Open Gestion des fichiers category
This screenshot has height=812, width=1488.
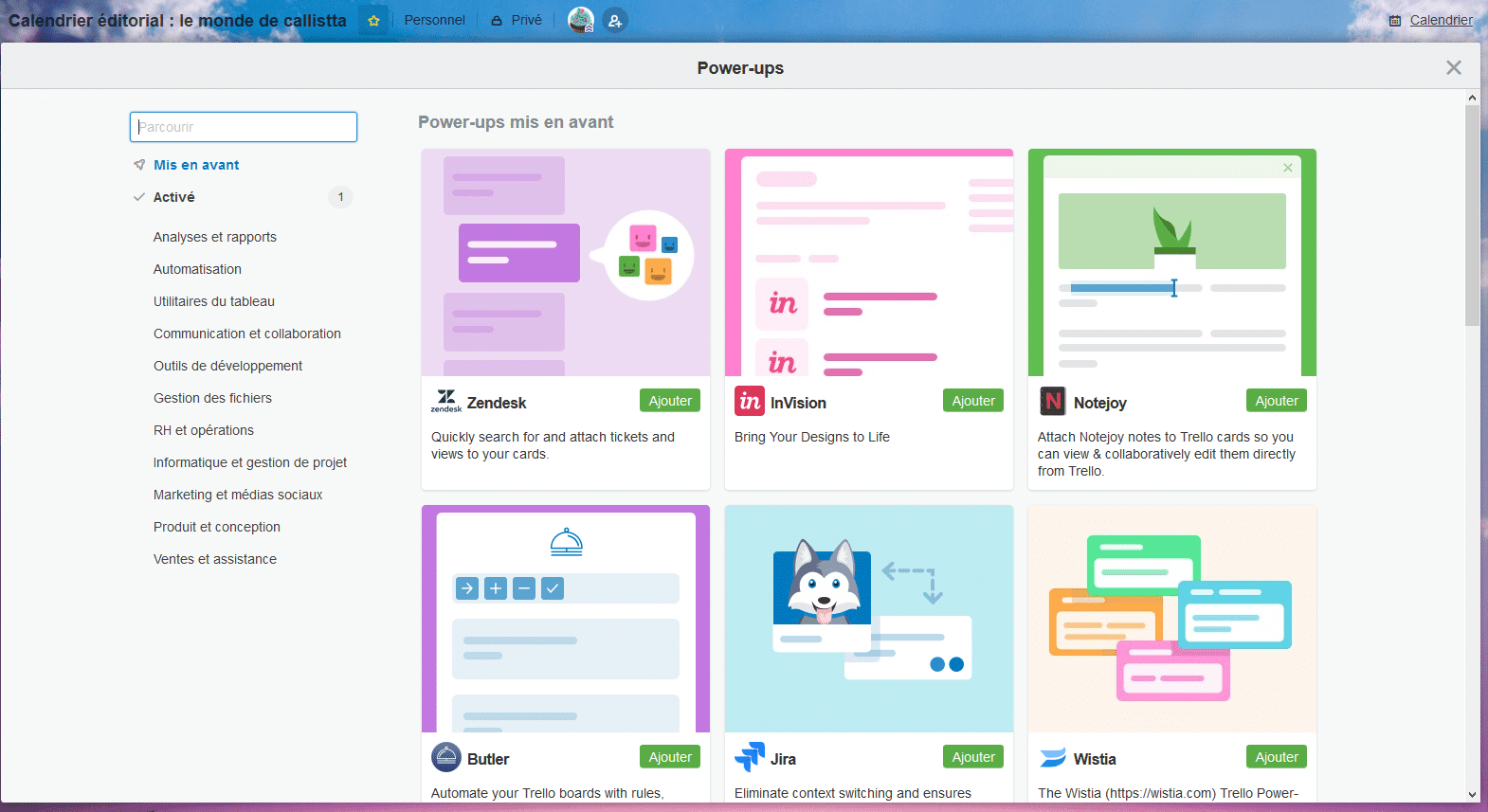(x=212, y=398)
